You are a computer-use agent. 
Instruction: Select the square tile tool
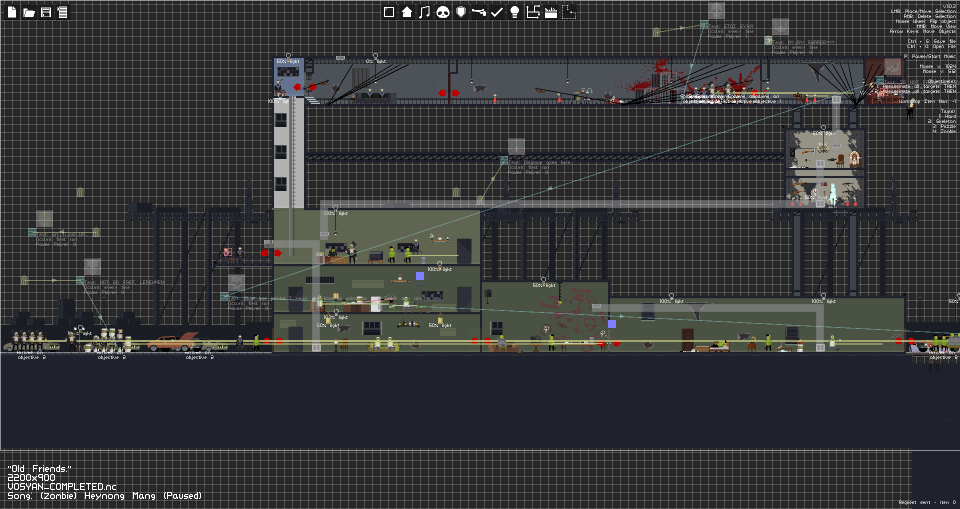(x=389, y=12)
